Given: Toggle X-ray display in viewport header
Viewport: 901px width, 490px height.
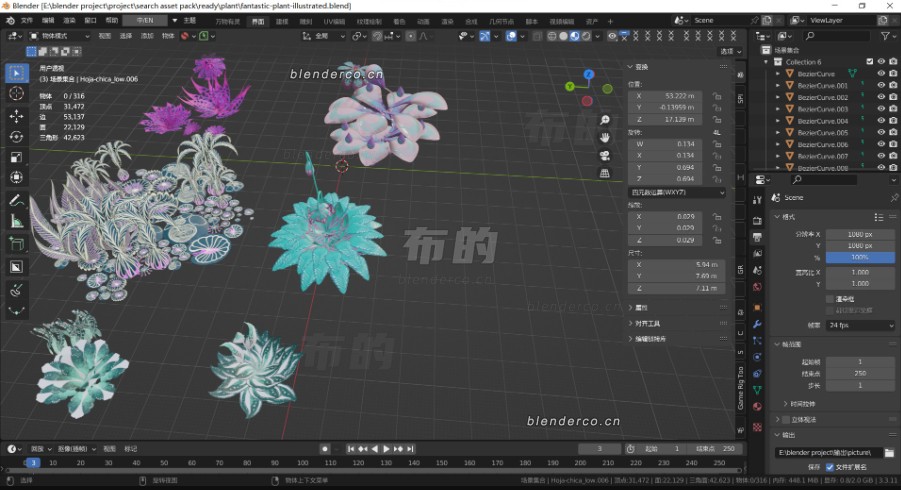Looking at the screenshot, I should click(x=537, y=36).
